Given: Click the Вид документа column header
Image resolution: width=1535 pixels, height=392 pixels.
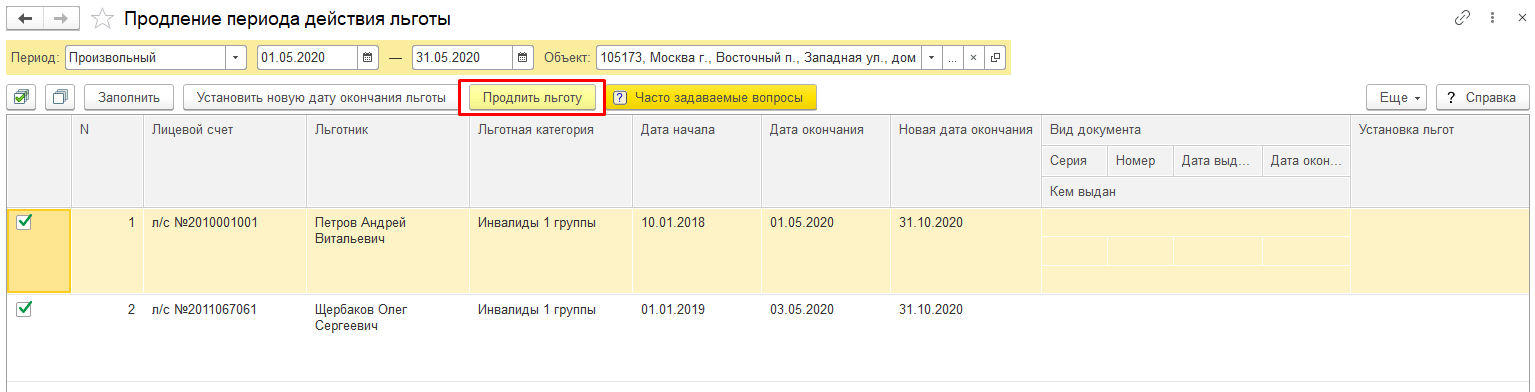Looking at the screenshot, I should click(1196, 130).
